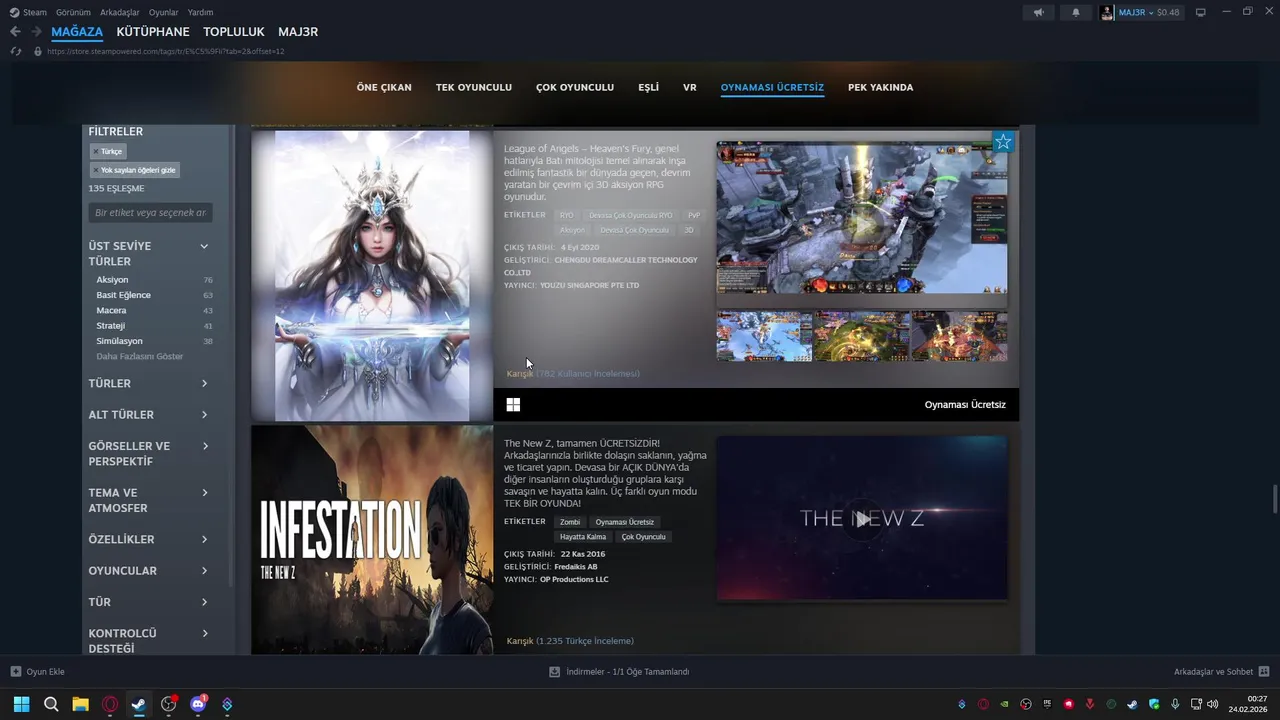Viewport: 1280px width, 720px height.
Task: Remove the 'Yok sayılan öğeleri gizle' filter
Action: tap(134, 170)
